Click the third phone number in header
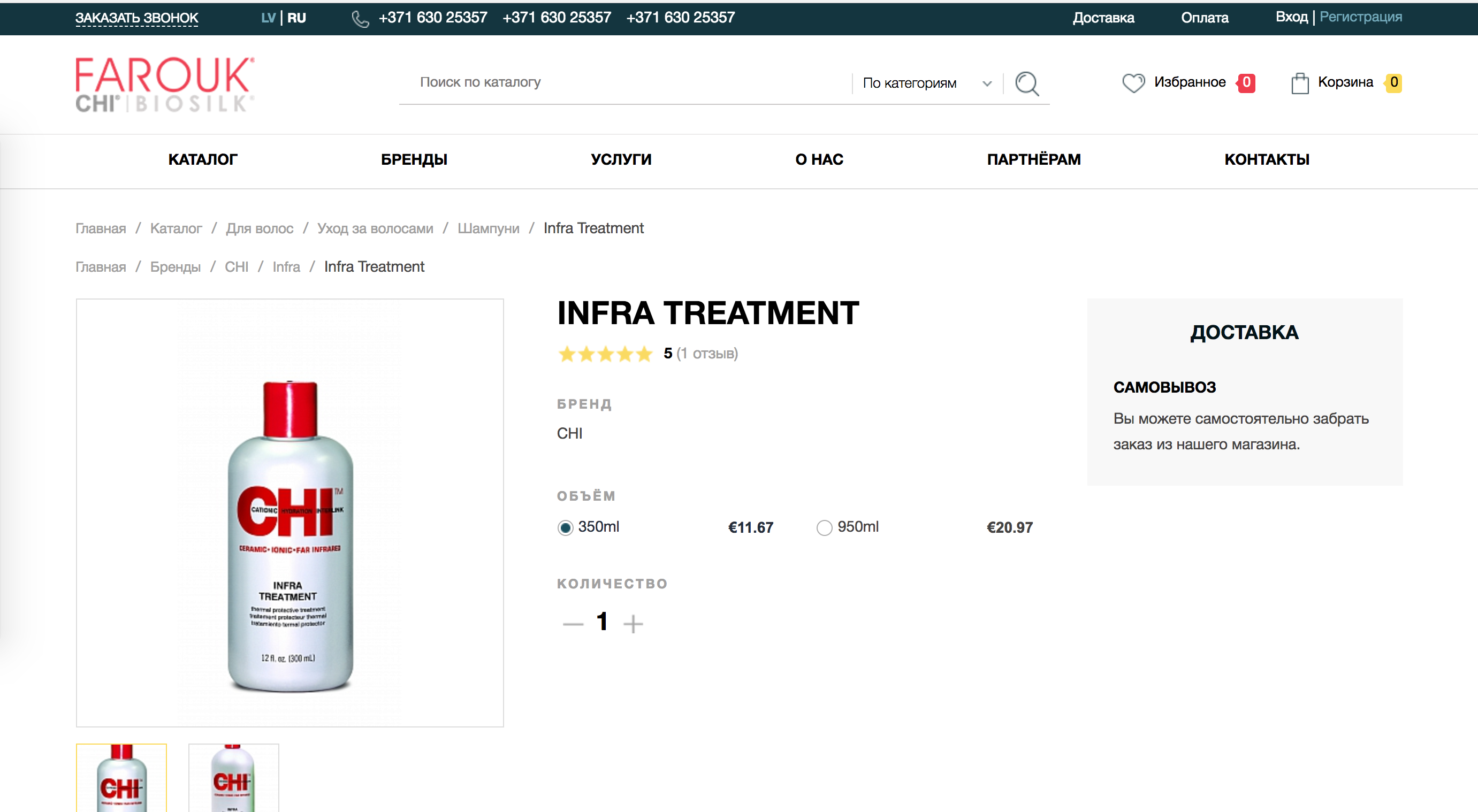Screen dimensions: 1478x812 [681, 18]
